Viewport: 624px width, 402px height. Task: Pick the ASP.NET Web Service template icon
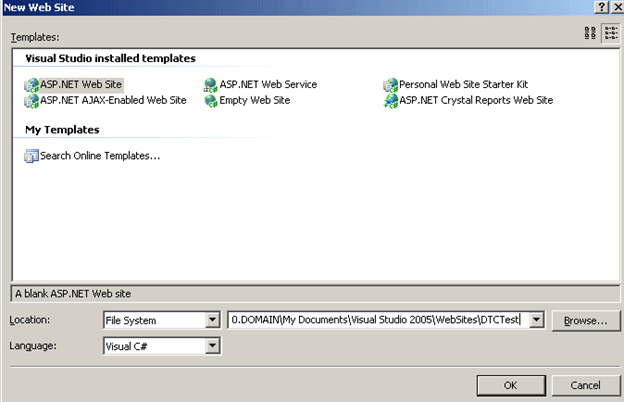[x=211, y=85]
